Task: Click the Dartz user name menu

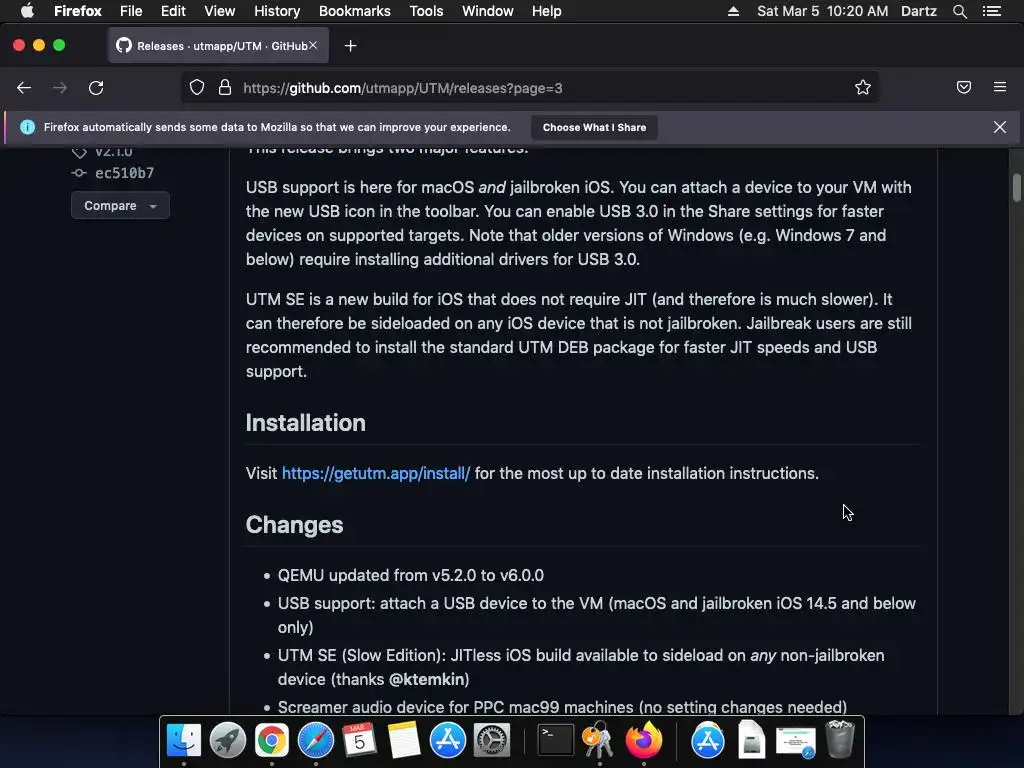Action: 918,11
